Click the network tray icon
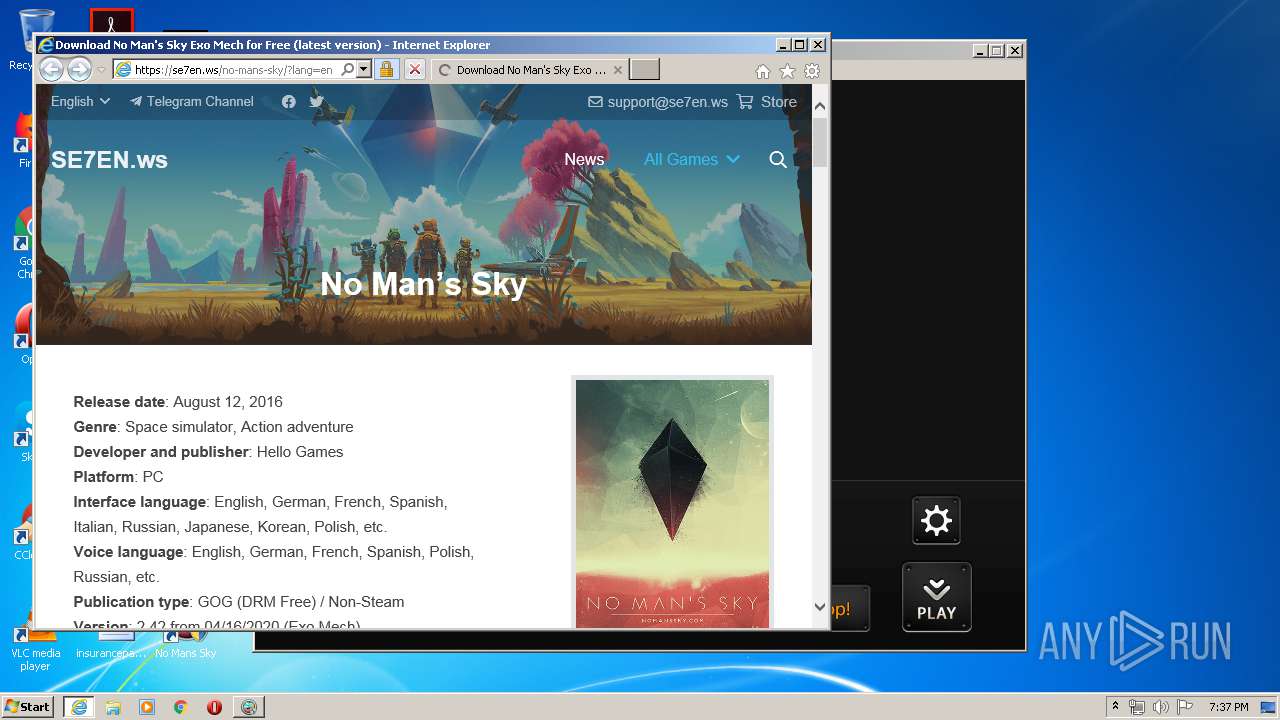Image resolution: width=1280 pixels, height=720 pixels. coord(1137,707)
